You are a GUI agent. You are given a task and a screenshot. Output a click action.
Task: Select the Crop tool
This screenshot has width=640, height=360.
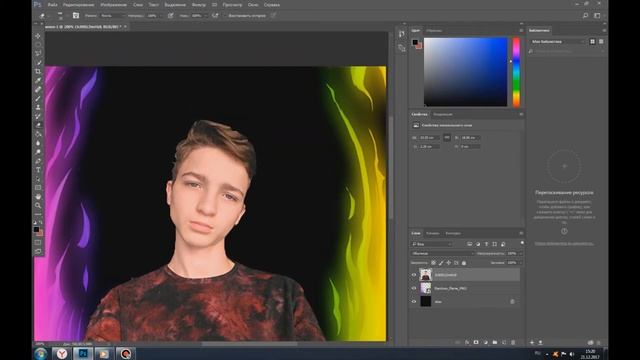(x=38, y=71)
